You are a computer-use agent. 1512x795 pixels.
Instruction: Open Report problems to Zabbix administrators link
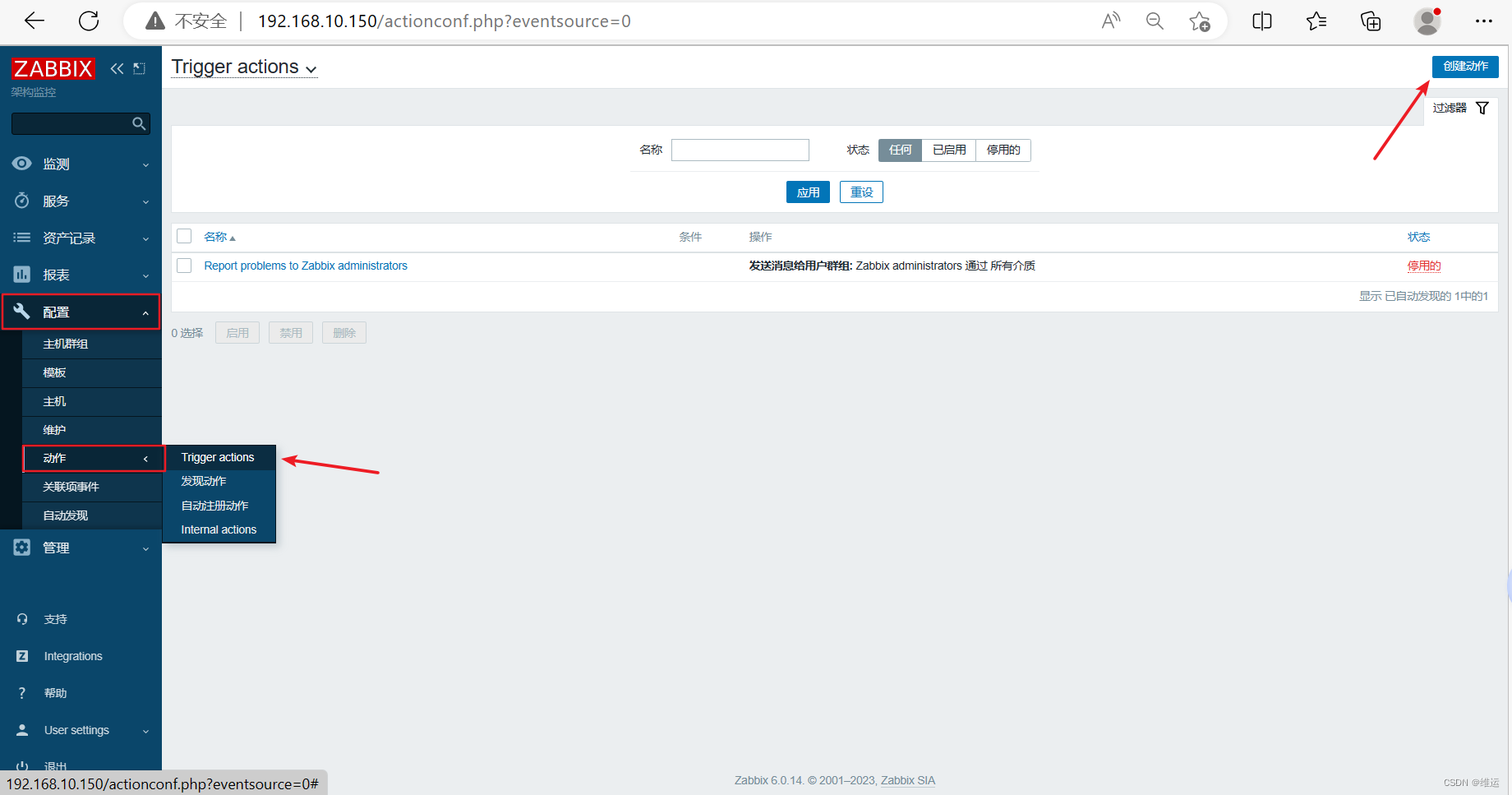pyautogui.click(x=306, y=266)
